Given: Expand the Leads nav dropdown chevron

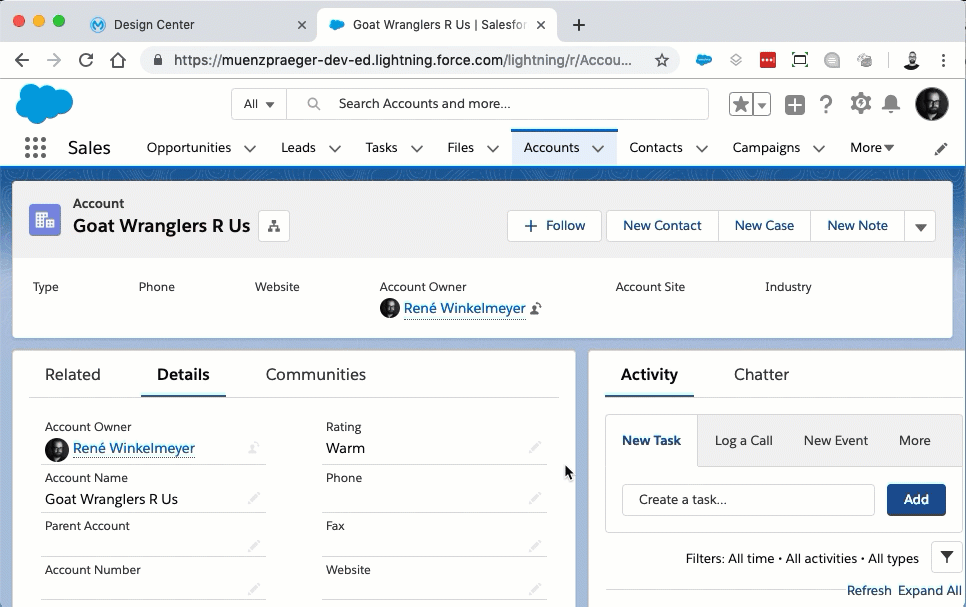Looking at the screenshot, I should [x=335, y=149].
